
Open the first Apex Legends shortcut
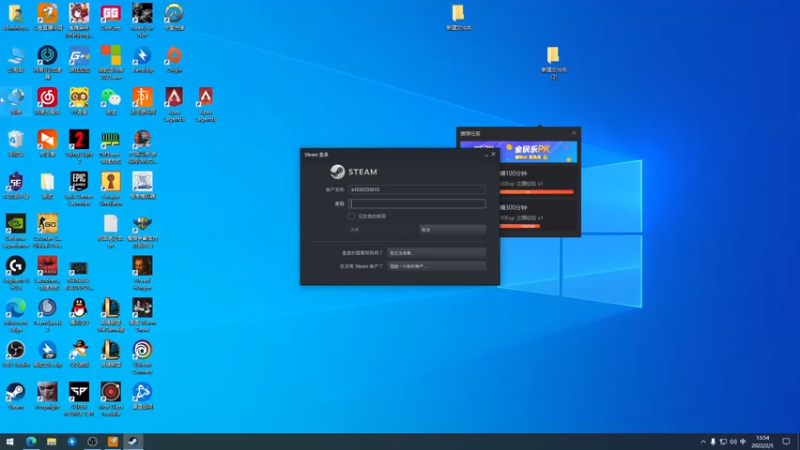point(174,105)
